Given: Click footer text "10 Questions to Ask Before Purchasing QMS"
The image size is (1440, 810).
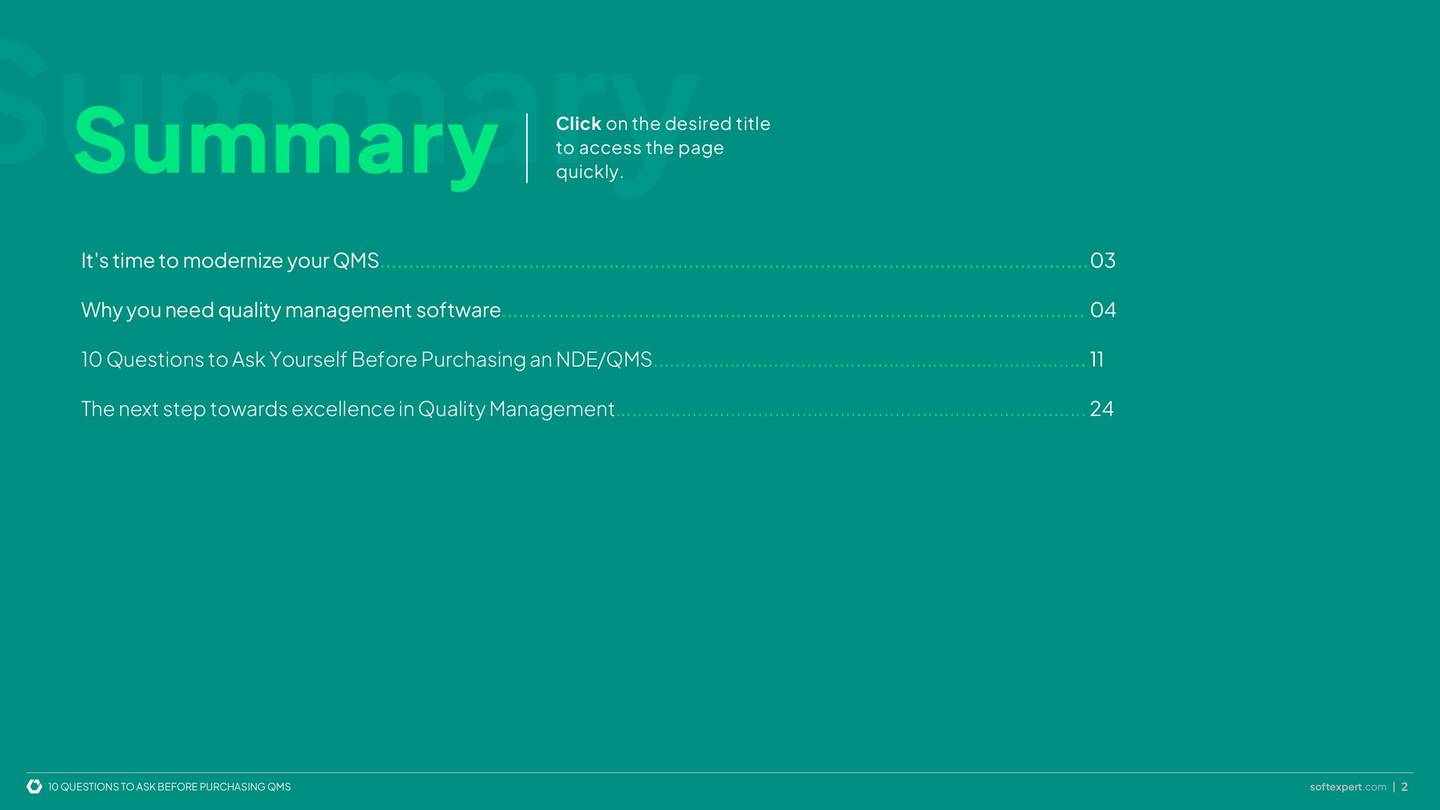Looking at the screenshot, I should [169, 787].
